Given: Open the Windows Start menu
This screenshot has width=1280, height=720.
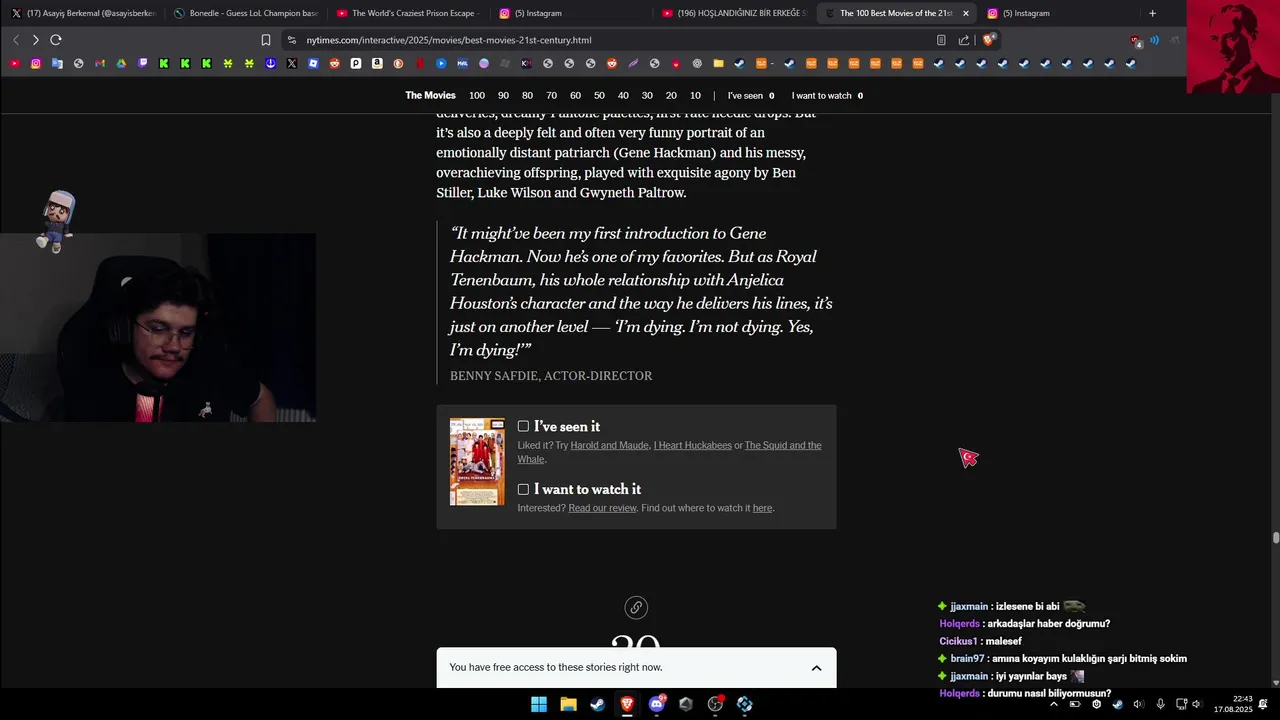Looking at the screenshot, I should [x=538, y=704].
